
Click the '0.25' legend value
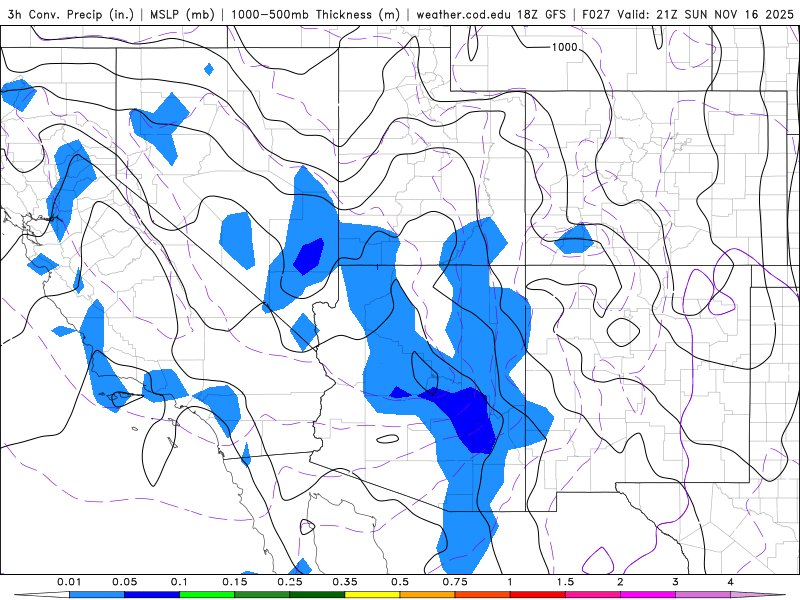290,582
